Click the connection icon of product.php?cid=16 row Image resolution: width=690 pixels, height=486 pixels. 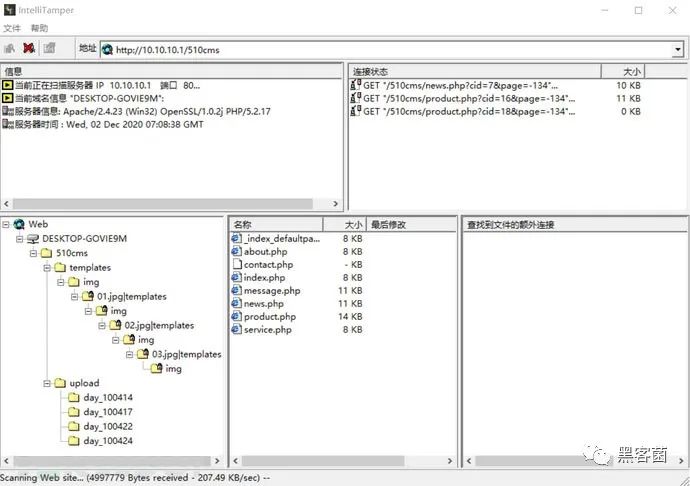point(356,98)
